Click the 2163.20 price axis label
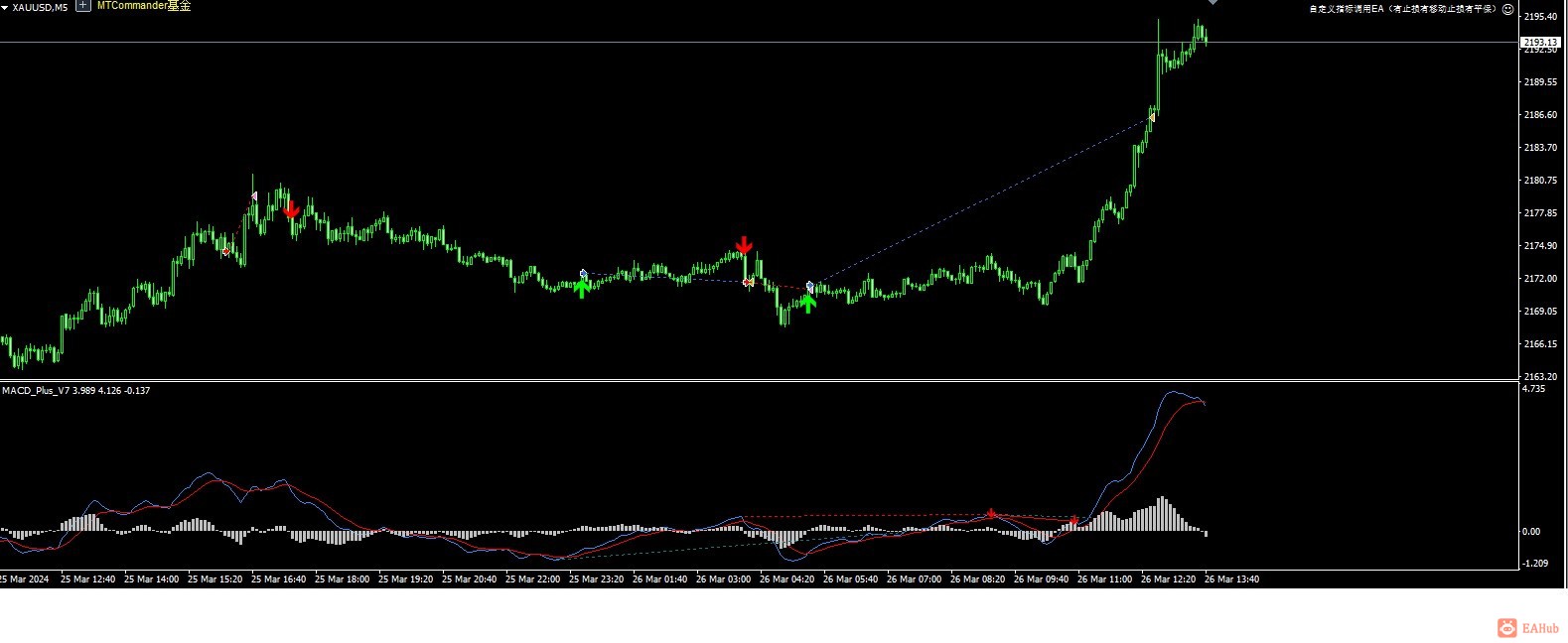Image resolution: width=1568 pixels, height=643 pixels. 1540,377
